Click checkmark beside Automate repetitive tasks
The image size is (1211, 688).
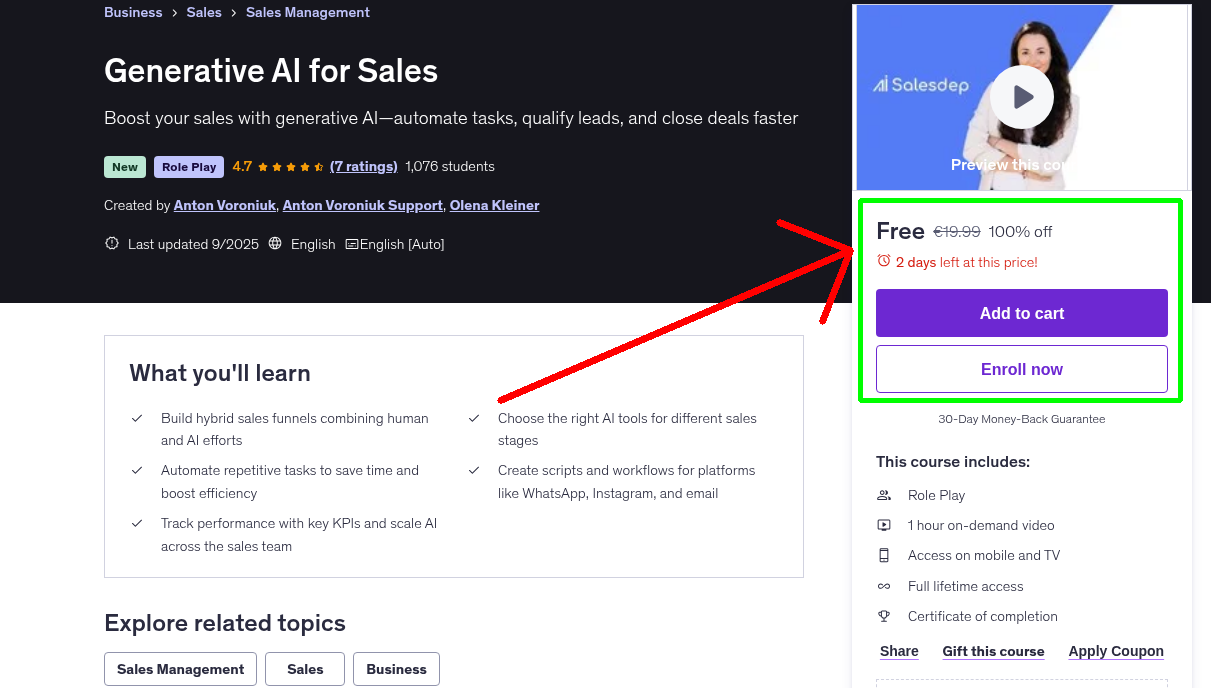click(137, 470)
